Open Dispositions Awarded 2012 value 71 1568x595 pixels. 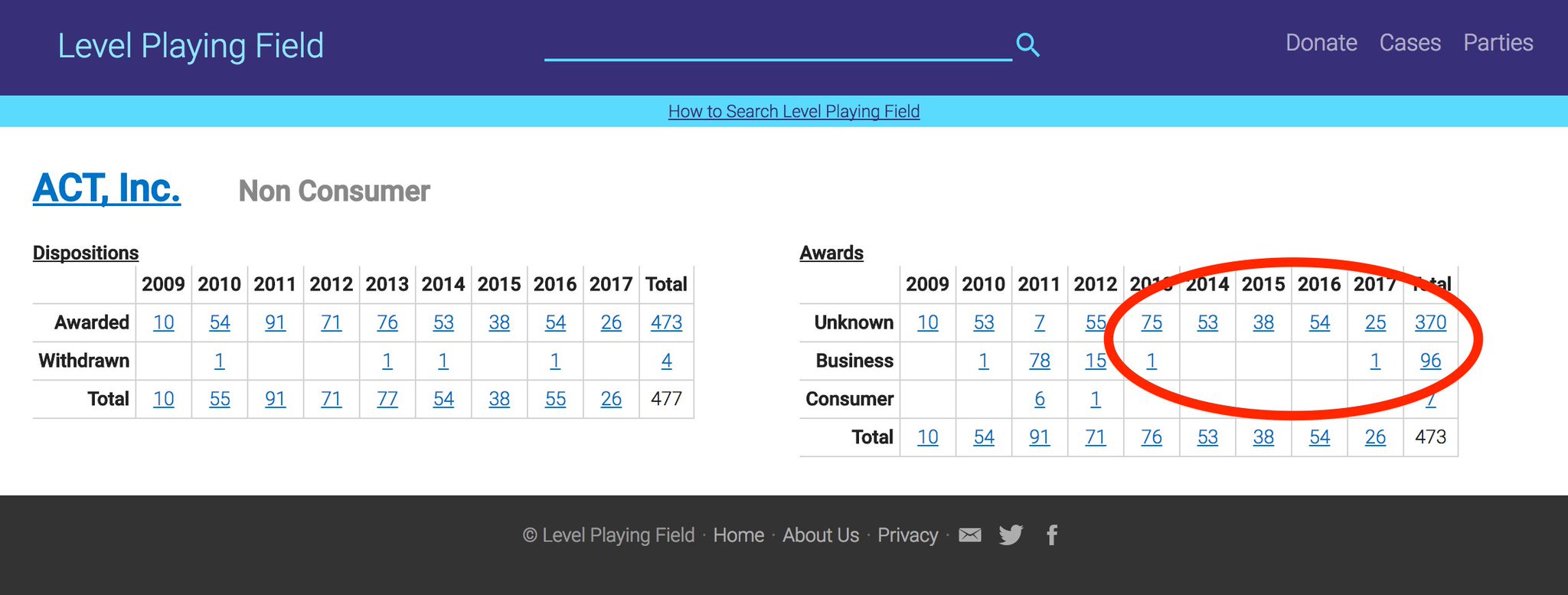click(332, 322)
